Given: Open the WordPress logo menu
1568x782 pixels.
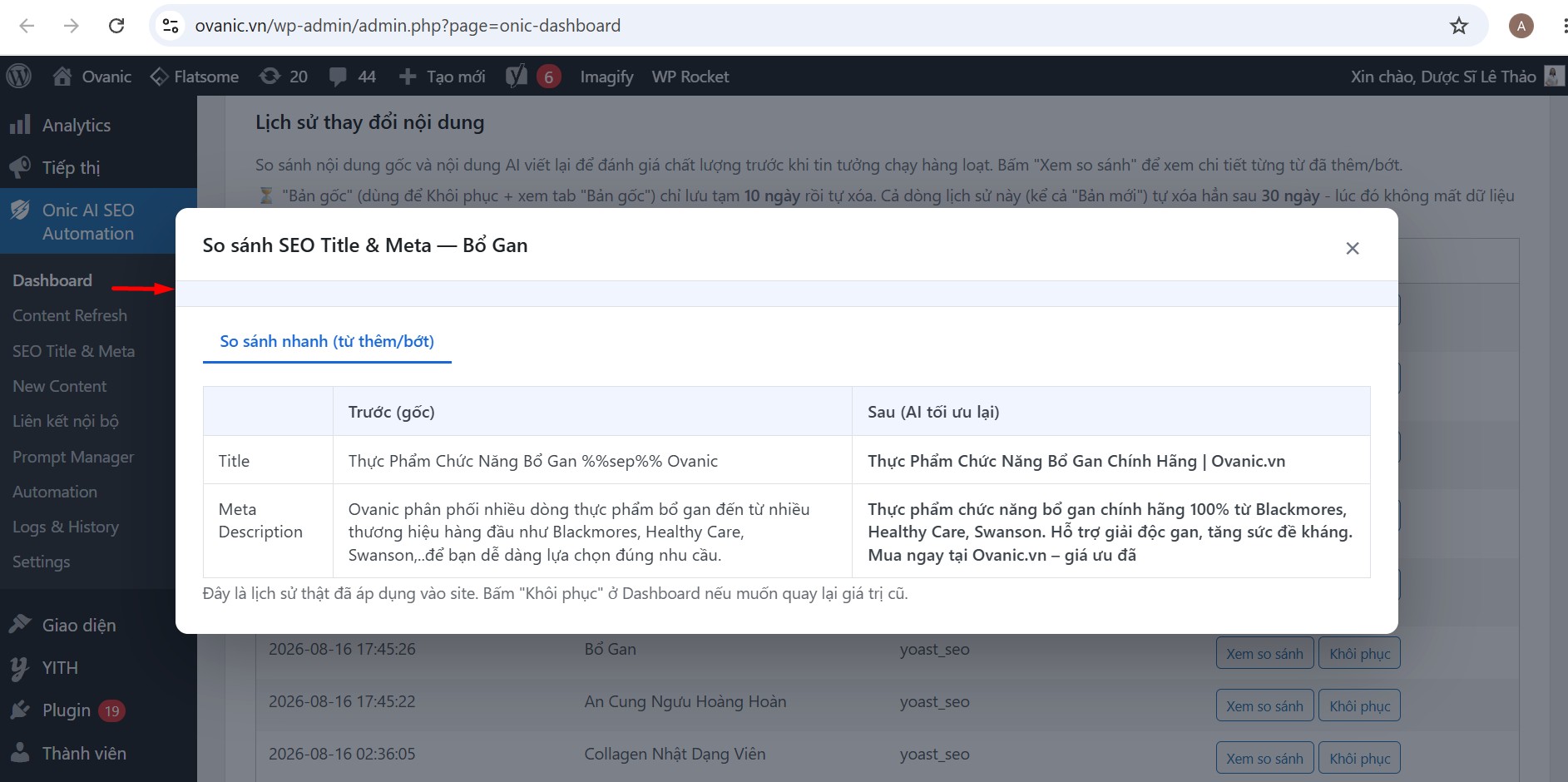Looking at the screenshot, I should [19, 77].
